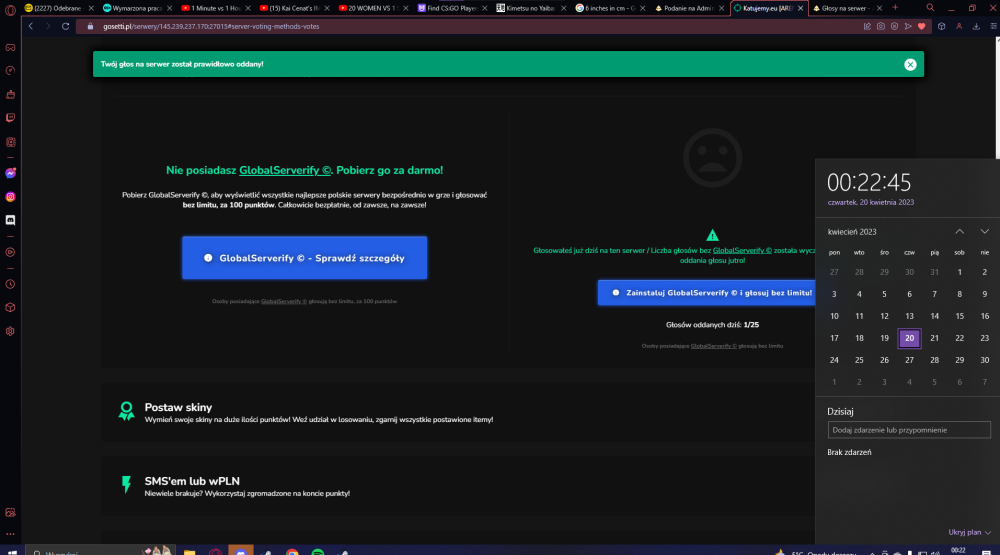Open History clock icon in sidebar
1000x555 pixels.
10,285
